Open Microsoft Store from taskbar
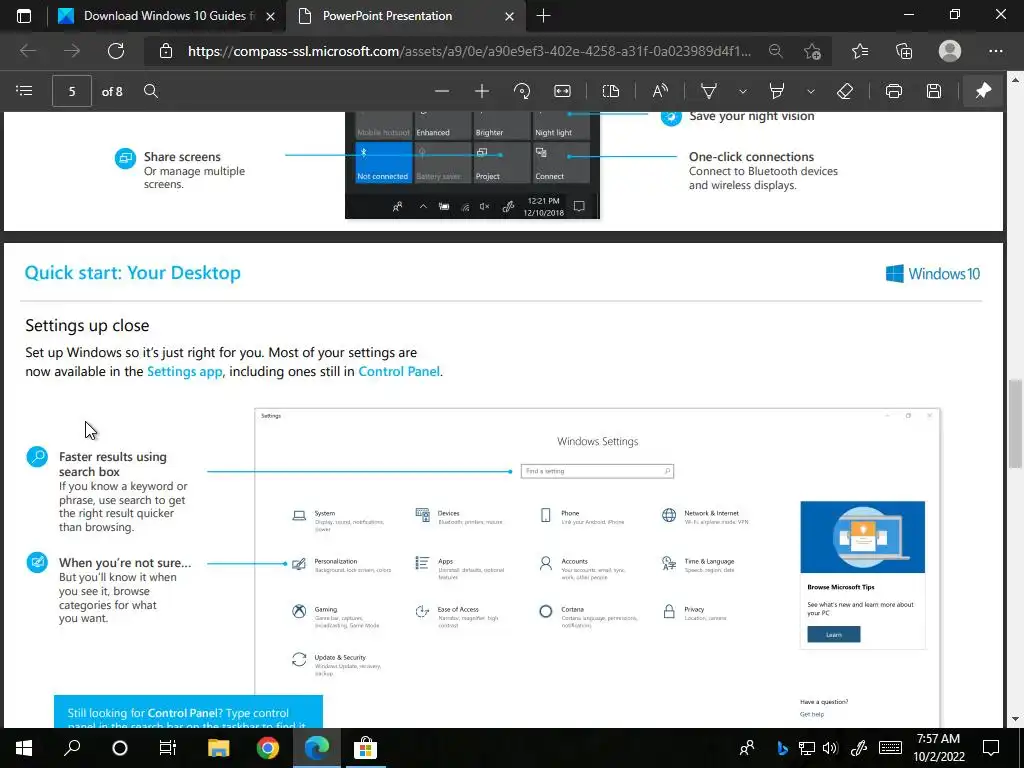This screenshot has height=768, width=1024. pos(365,748)
